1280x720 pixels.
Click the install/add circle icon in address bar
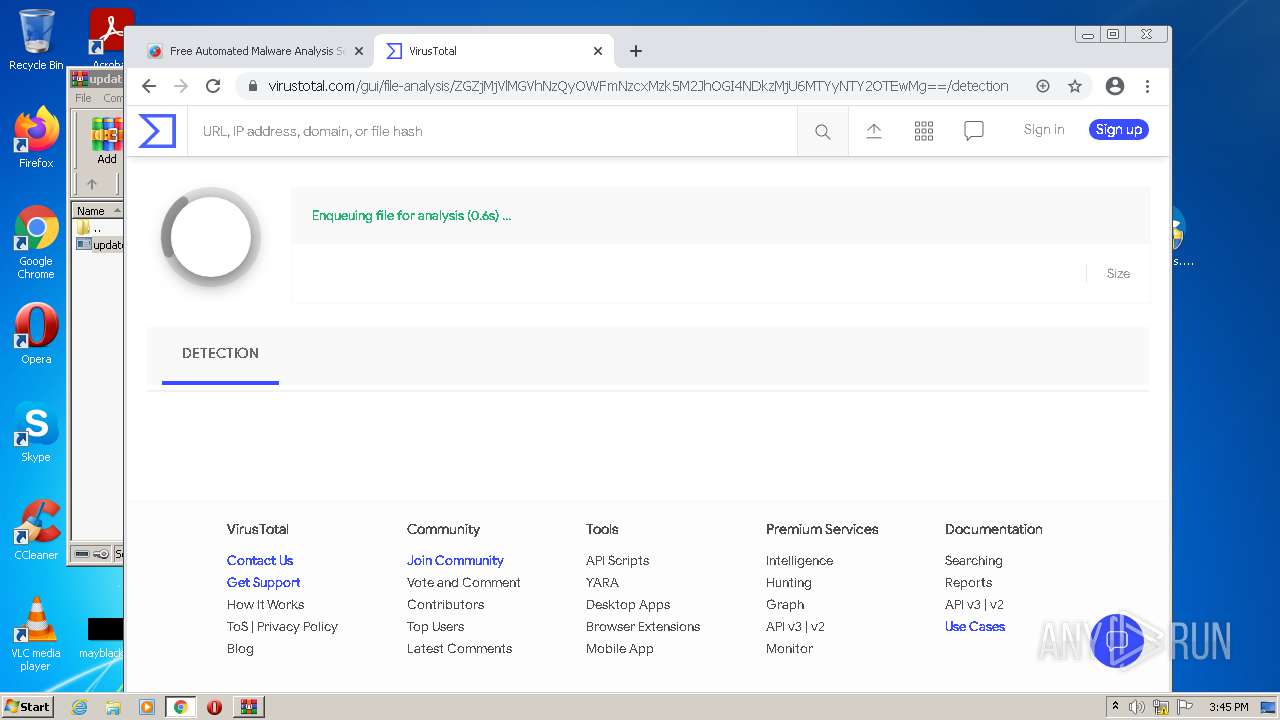[1043, 86]
